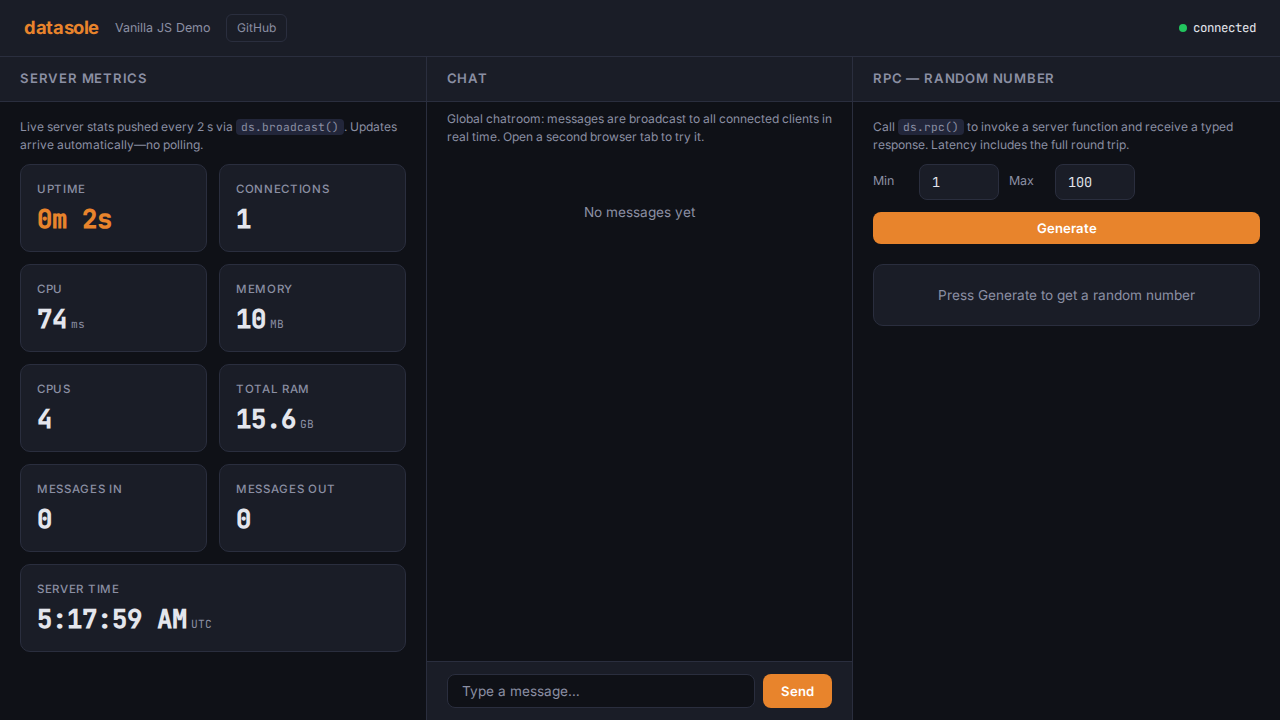The height and width of the screenshot is (720, 1280).
Task: Click the connected status label
Action: (x=1224, y=28)
